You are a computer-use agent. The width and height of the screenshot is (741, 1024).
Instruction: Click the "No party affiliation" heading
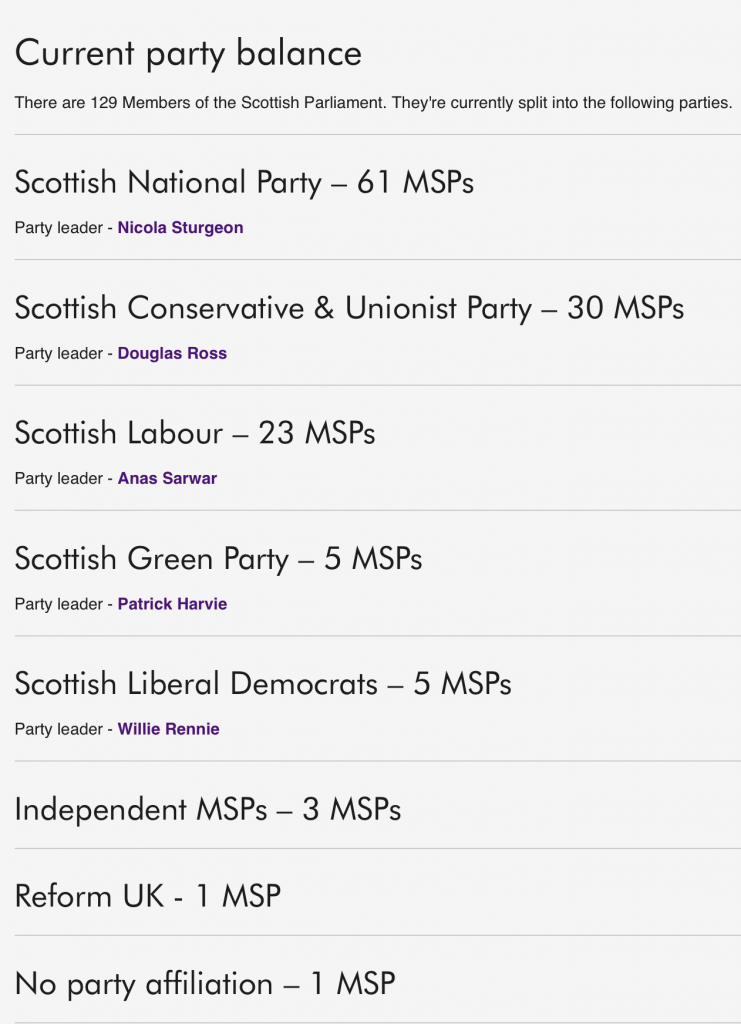pos(205,984)
